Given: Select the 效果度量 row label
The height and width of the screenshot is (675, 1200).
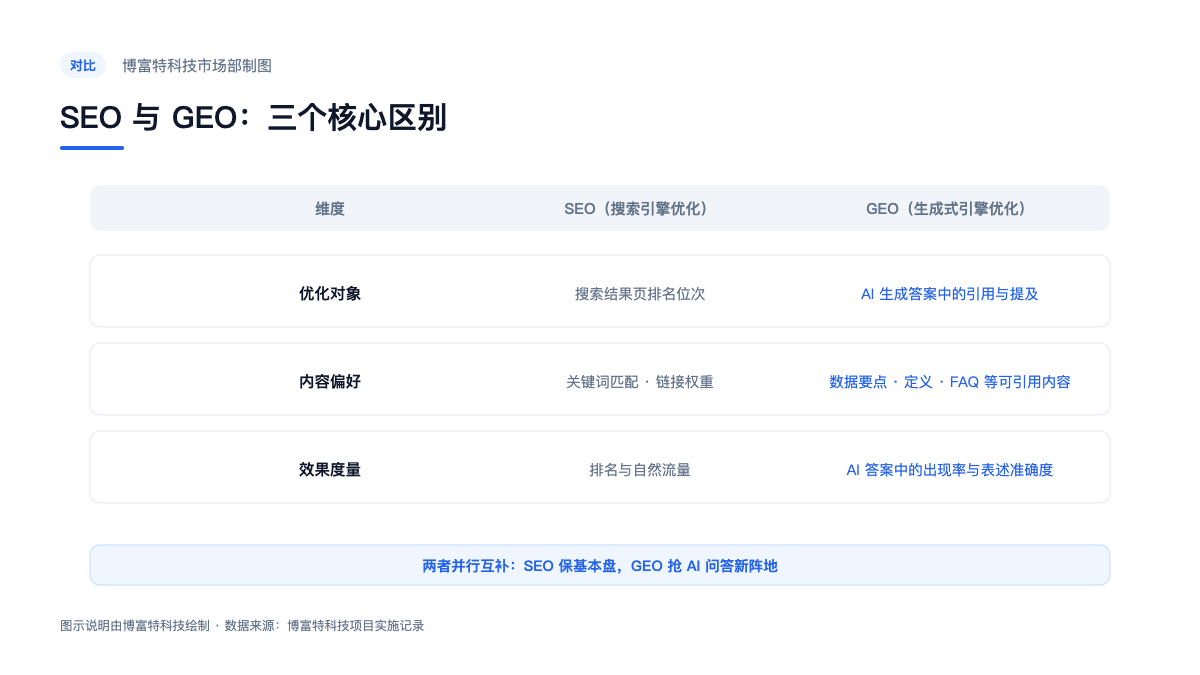Looking at the screenshot, I should [330, 470].
